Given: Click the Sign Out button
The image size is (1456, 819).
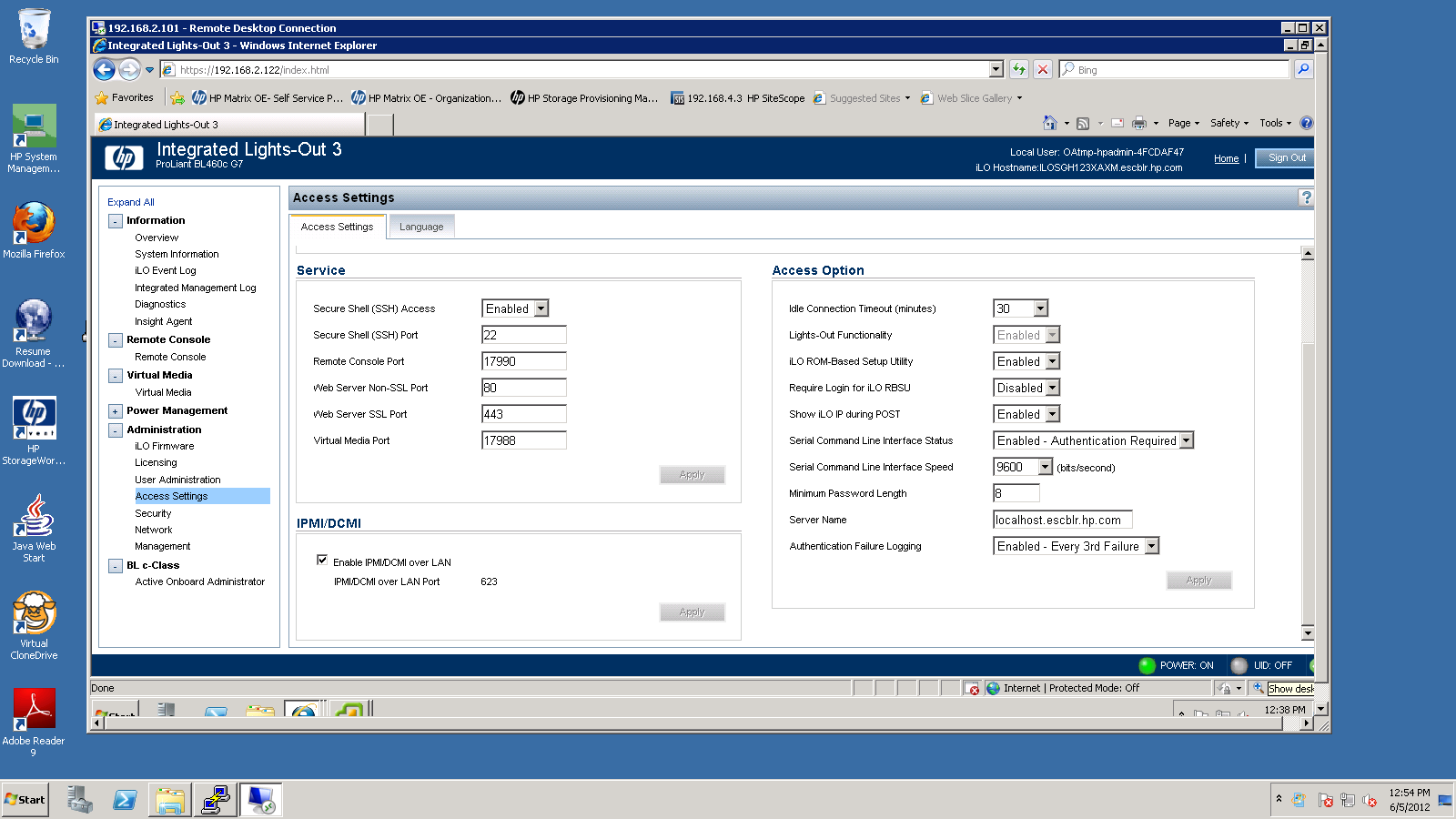Looking at the screenshot, I should 1286,157.
